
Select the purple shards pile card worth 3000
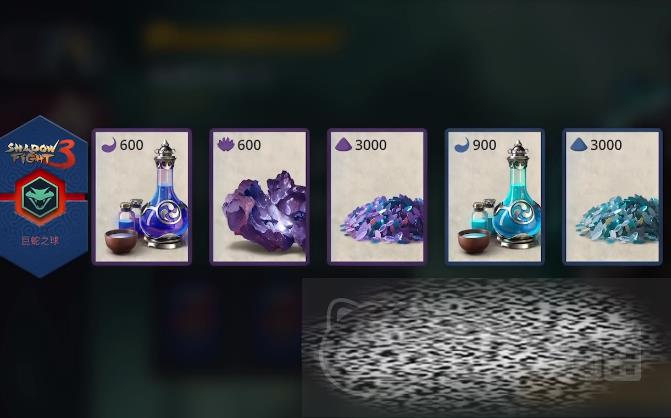[x=377, y=197]
